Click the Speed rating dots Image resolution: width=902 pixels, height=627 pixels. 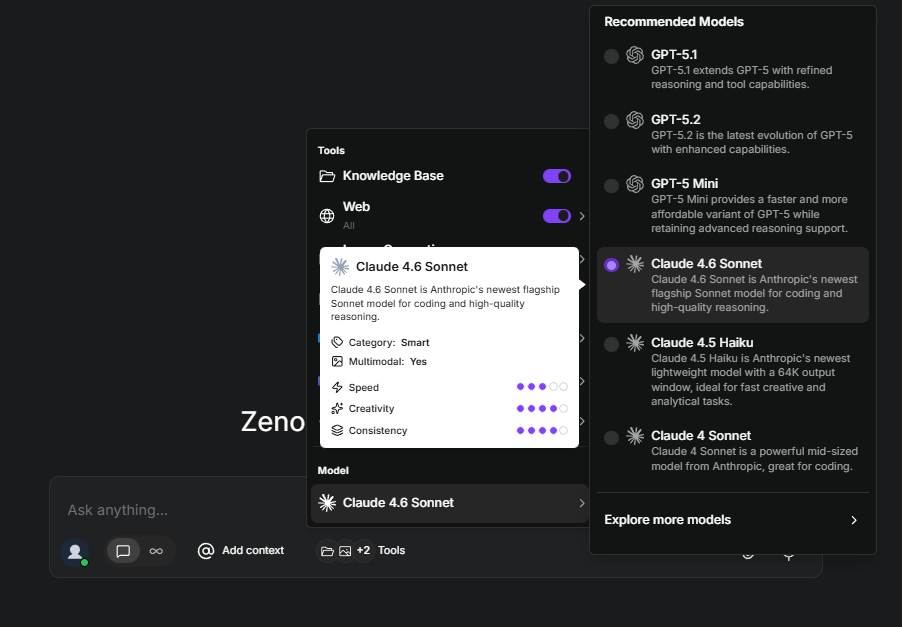[542, 387]
